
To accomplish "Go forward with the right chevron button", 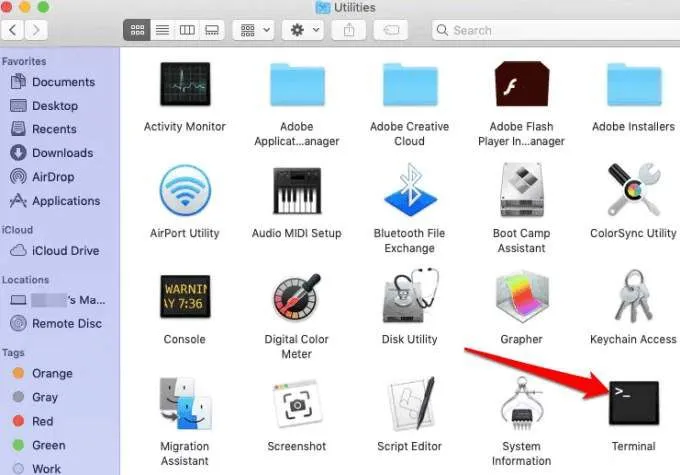I will click(36, 30).
